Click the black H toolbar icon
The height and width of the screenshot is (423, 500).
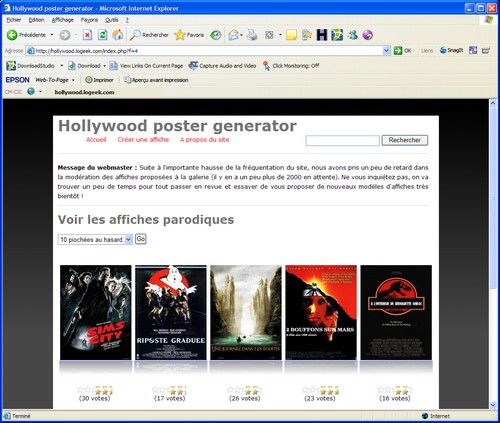pyautogui.click(x=322, y=35)
